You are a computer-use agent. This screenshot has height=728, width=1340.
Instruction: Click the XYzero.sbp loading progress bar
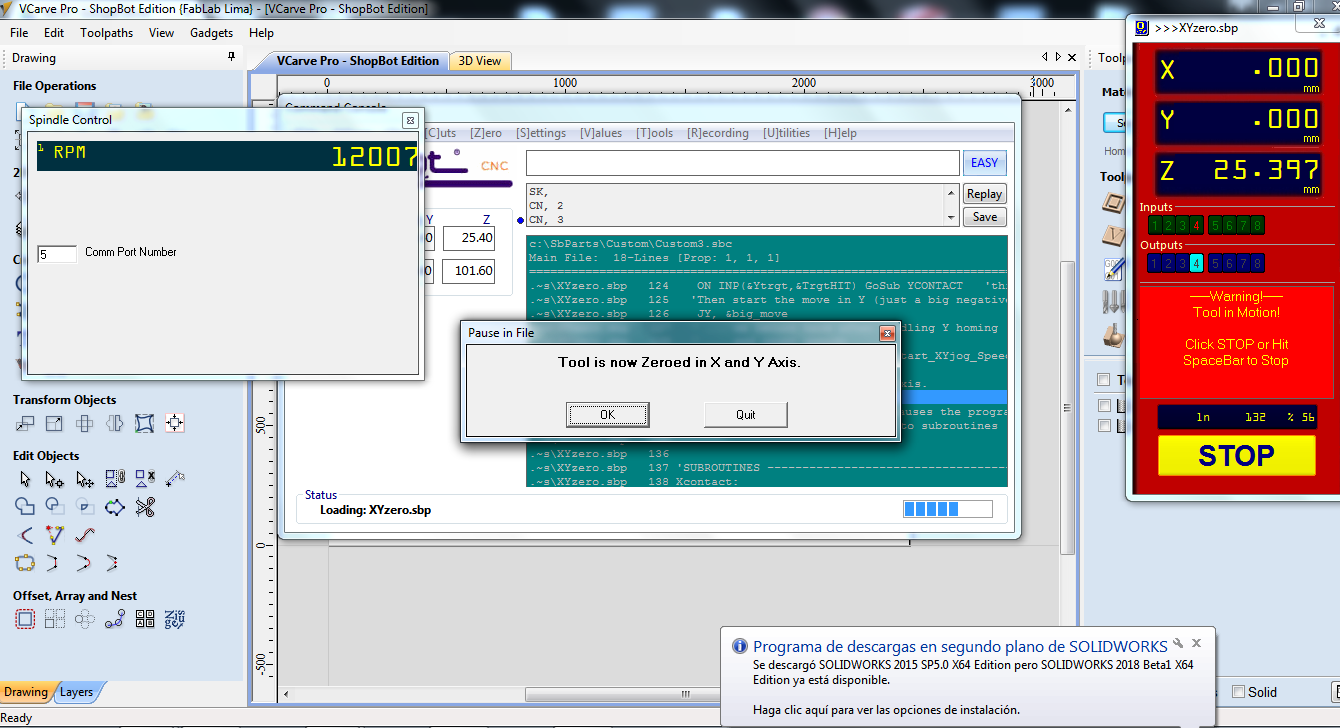coord(948,509)
